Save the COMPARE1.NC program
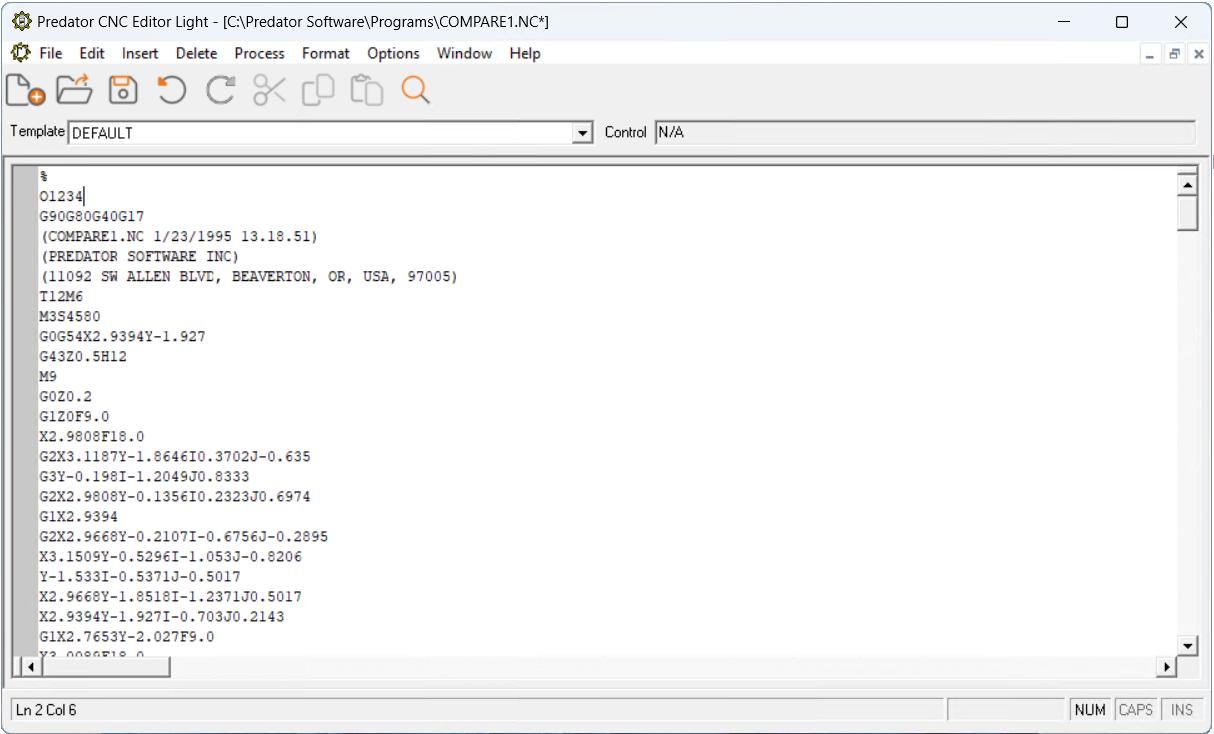 122,90
